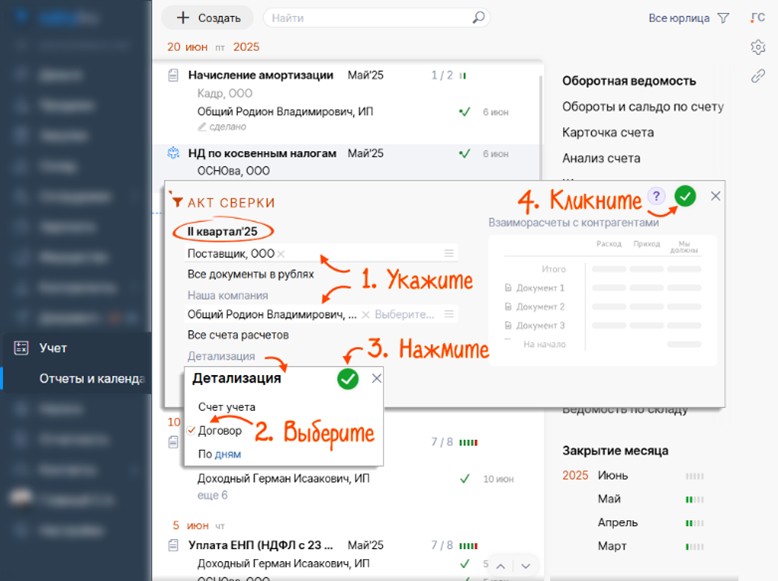This screenshot has width=778, height=581.
Task: Confirm Детализация with green checkmark
Action: click(347, 379)
